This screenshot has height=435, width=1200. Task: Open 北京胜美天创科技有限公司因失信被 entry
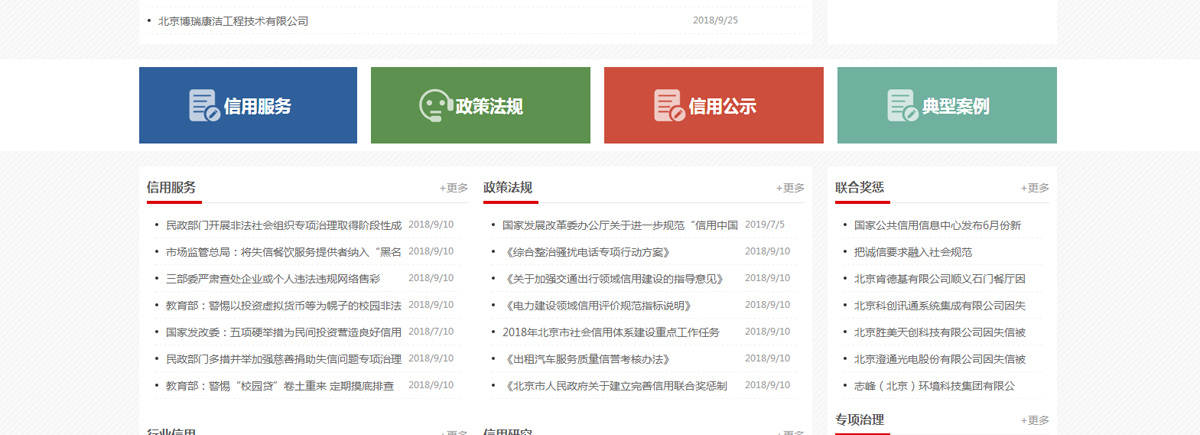click(x=939, y=332)
